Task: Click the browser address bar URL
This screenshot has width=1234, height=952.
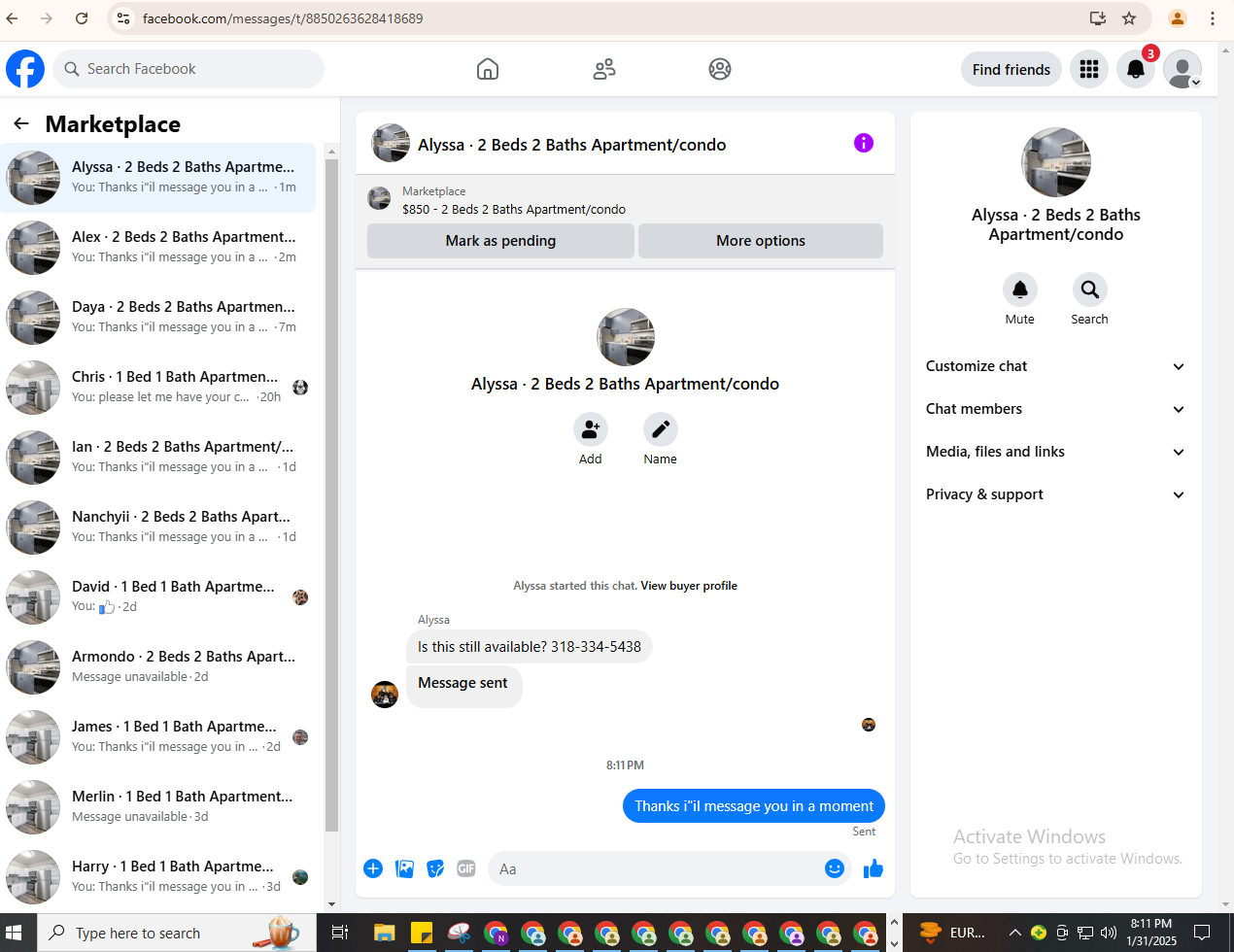Action: pyautogui.click(x=283, y=18)
